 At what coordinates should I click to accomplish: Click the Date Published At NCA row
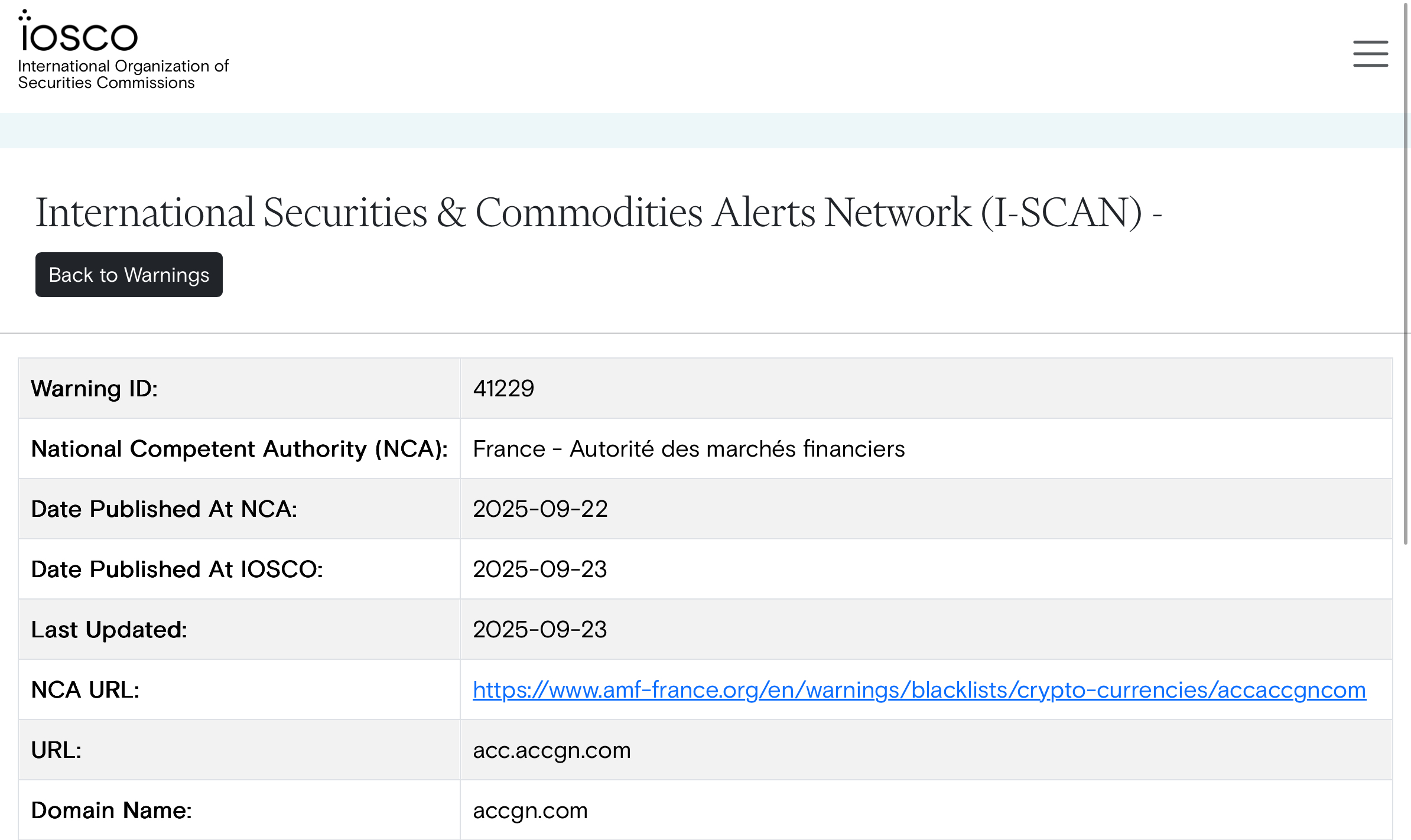tap(541, 509)
